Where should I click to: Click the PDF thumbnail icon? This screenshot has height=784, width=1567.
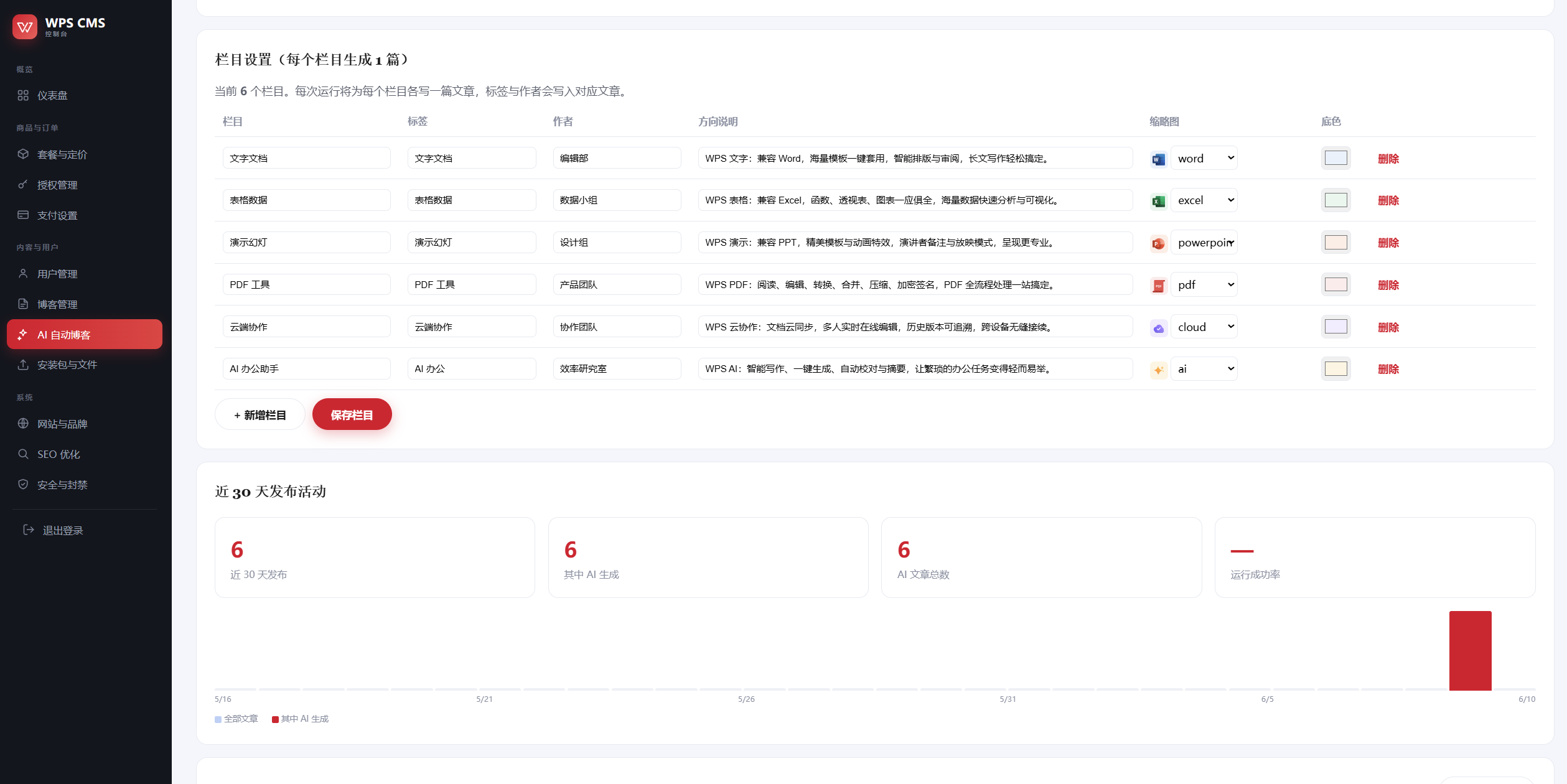point(1158,285)
